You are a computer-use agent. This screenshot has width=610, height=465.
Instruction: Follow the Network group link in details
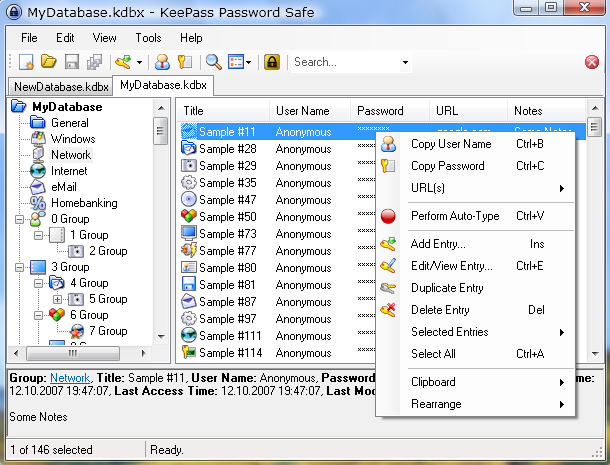[x=70, y=378]
